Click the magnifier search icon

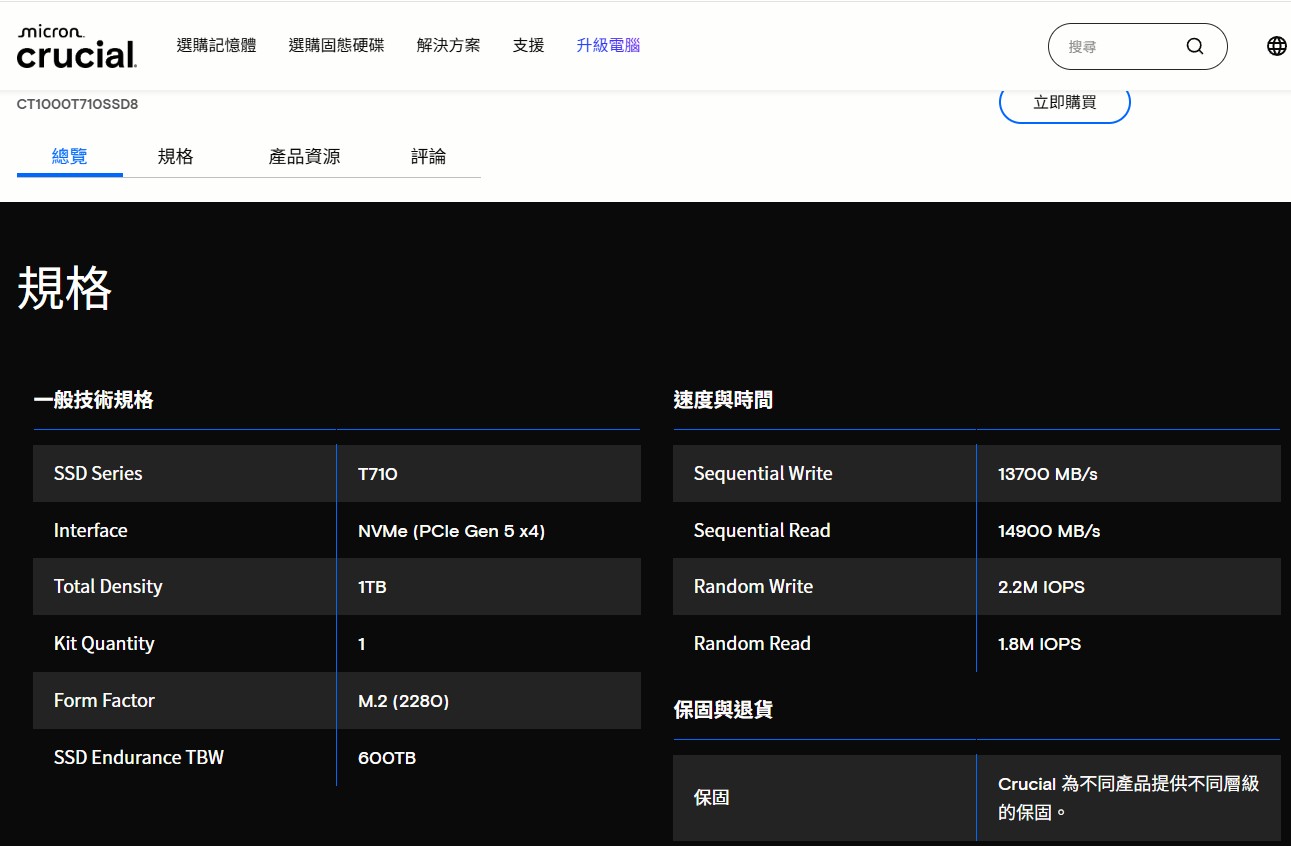1195,46
